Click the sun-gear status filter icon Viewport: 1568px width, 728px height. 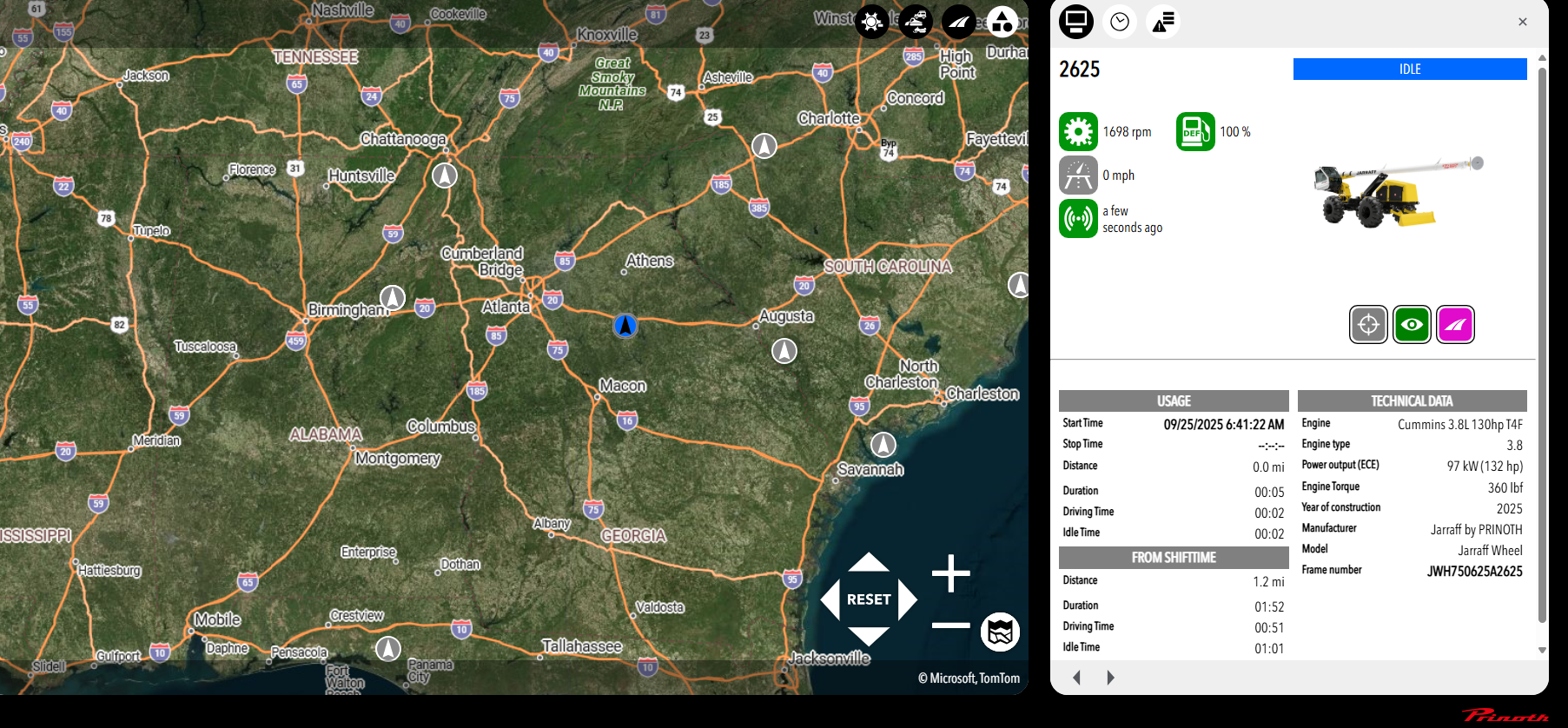pos(871,22)
